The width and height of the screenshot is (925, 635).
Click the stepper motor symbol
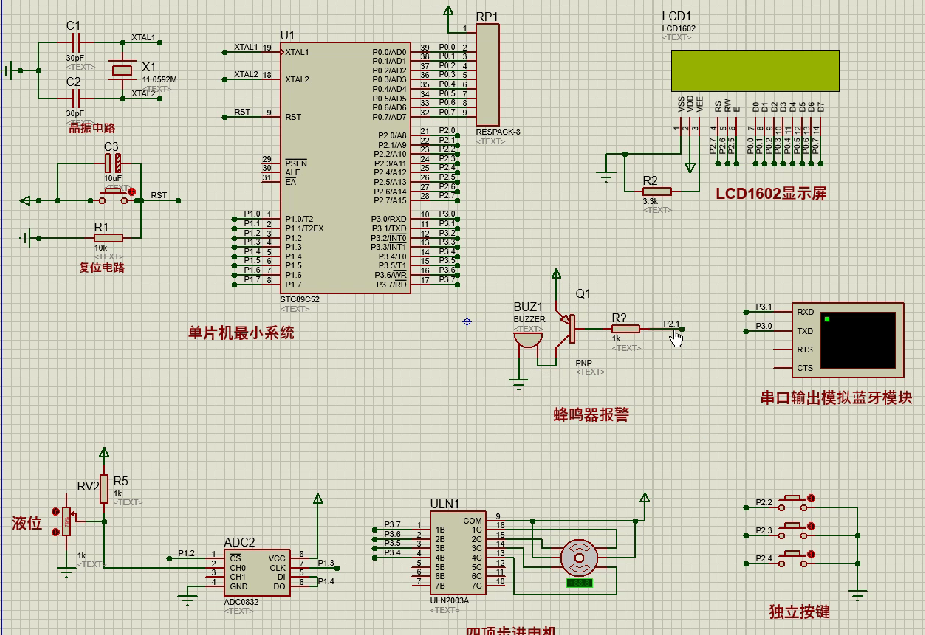[578, 556]
